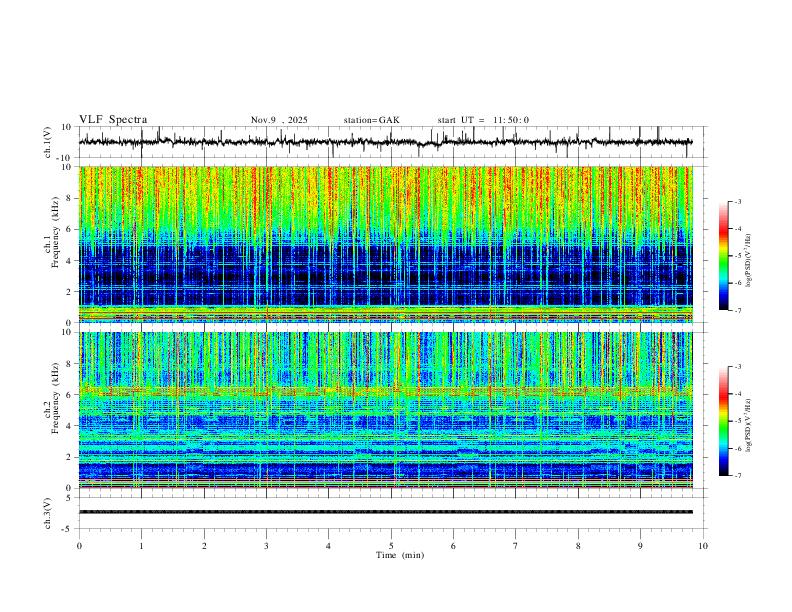
Task: Click the ch.2 colorbar 'log(PSD)(V²/Hz)' label
Action: coord(749,425)
